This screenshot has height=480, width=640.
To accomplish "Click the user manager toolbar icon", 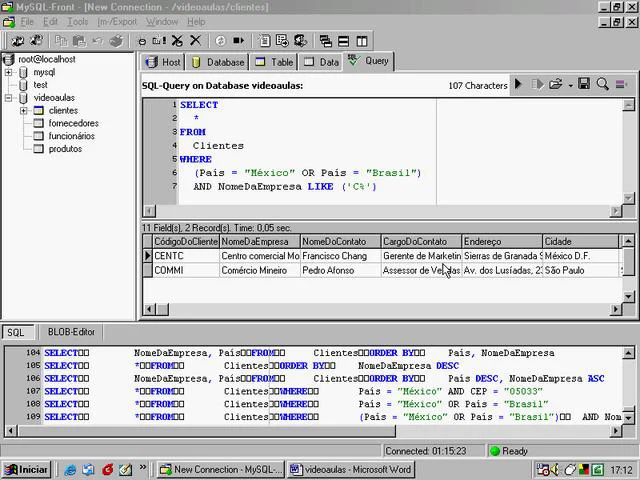I will coord(300,40).
